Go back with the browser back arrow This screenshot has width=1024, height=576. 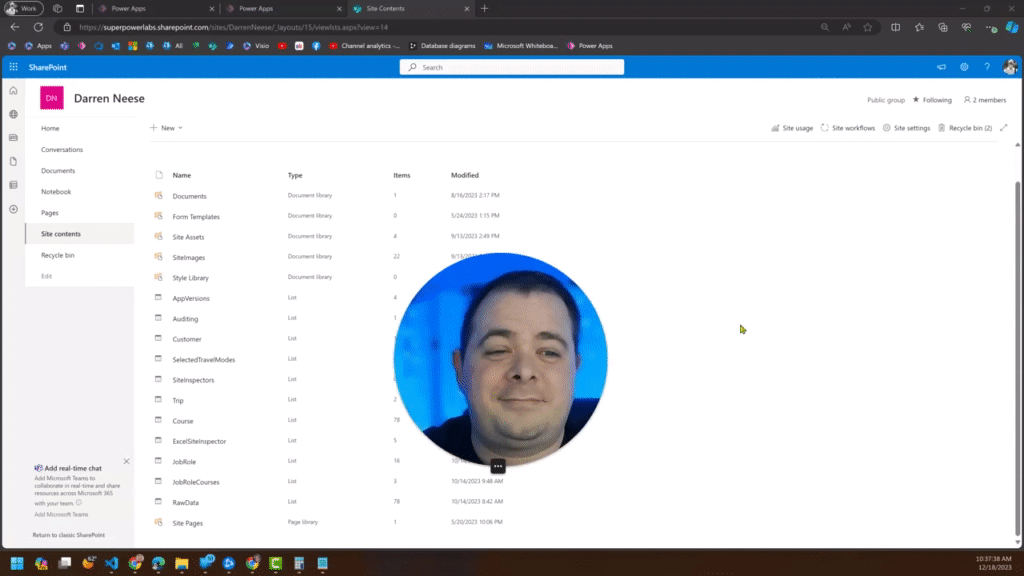(x=14, y=27)
